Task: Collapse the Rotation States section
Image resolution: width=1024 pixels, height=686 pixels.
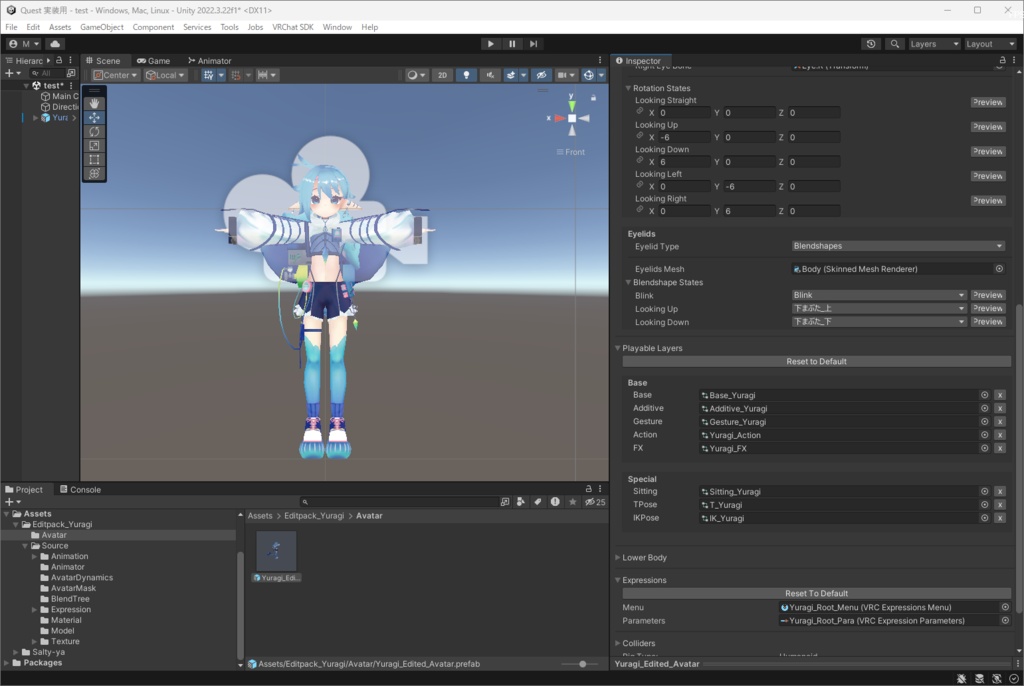Action: 628,88
